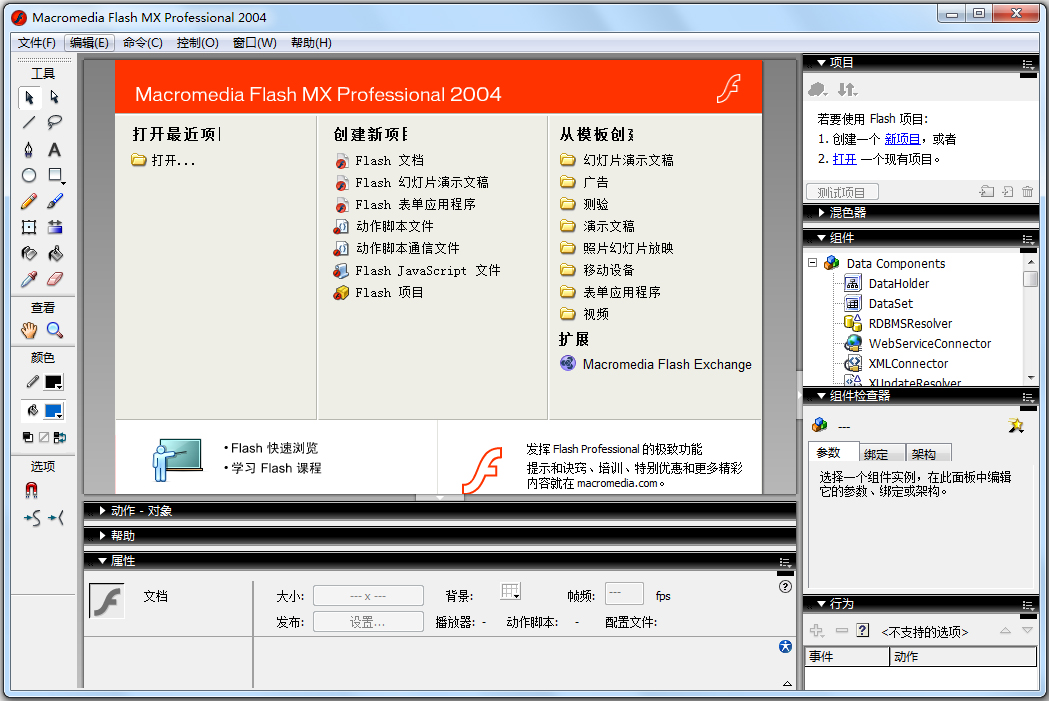Enable the Free Transform tool
1049x701 pixels.
(30, 228)
